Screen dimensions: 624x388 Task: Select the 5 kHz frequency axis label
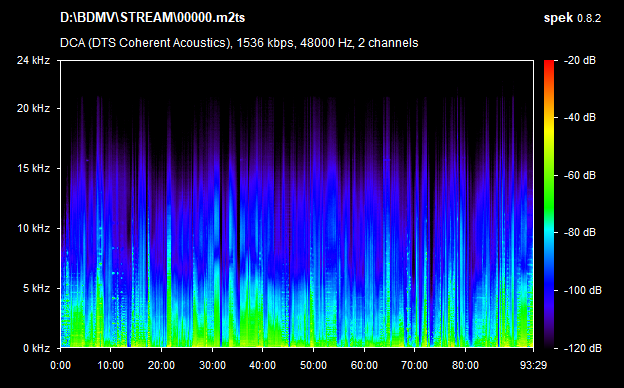click(x=36, y=288)
